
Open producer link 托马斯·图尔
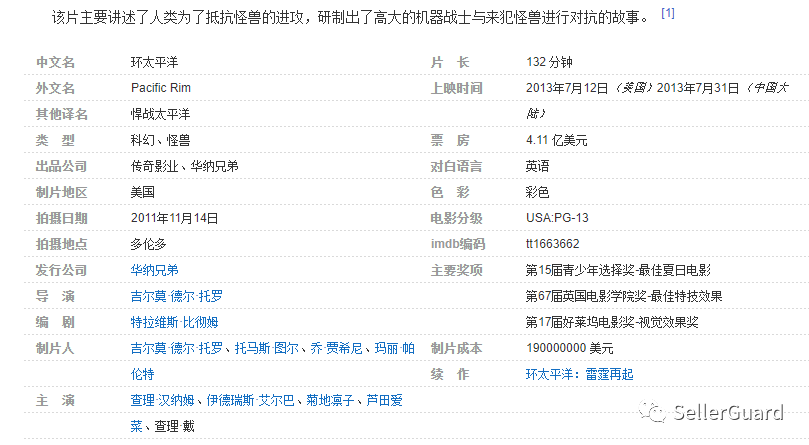pos(267,348)
